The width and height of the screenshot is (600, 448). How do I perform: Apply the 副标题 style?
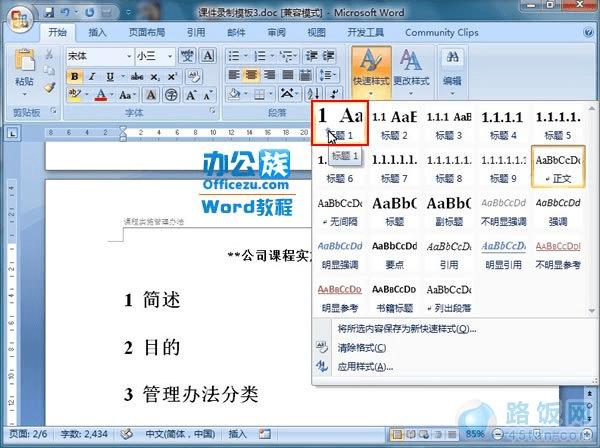click(x=449, y=210)
